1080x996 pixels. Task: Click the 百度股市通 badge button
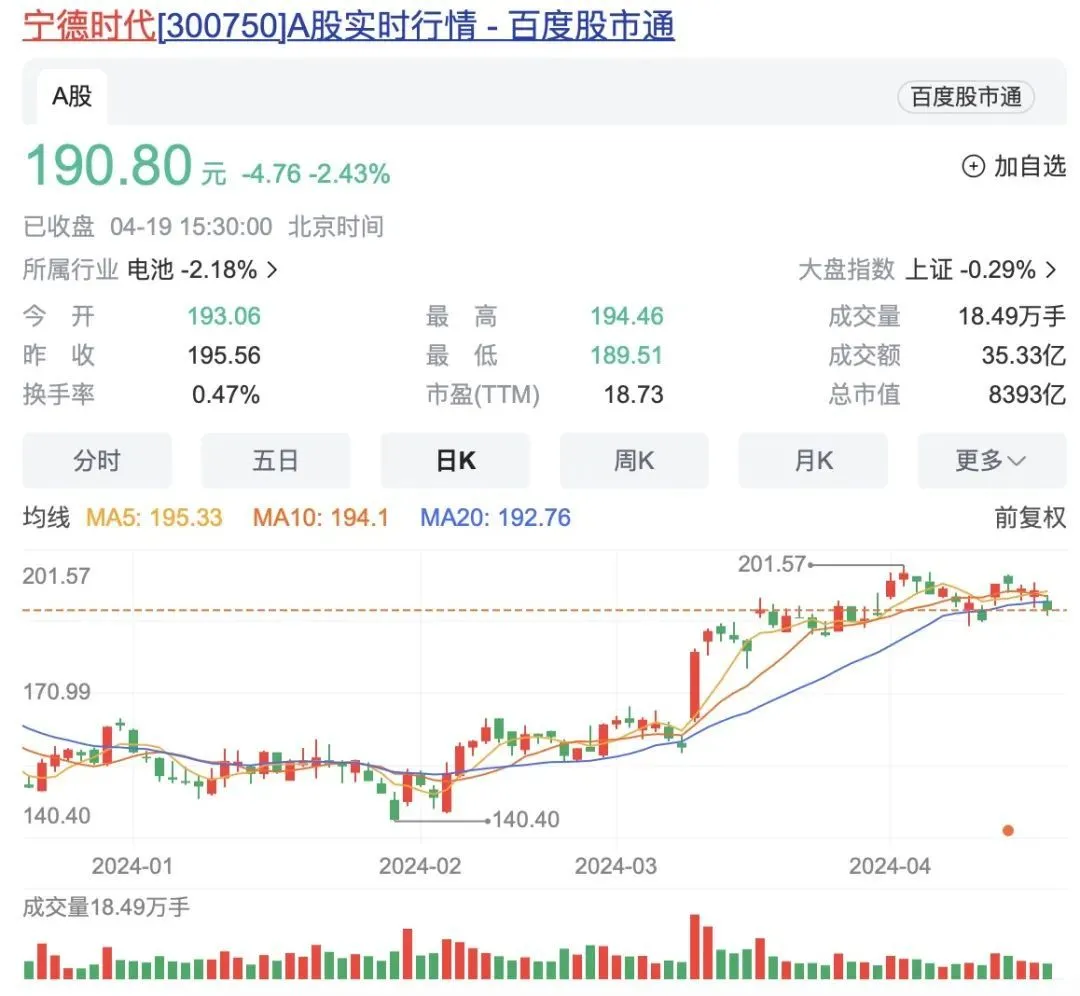pos(966,97)
